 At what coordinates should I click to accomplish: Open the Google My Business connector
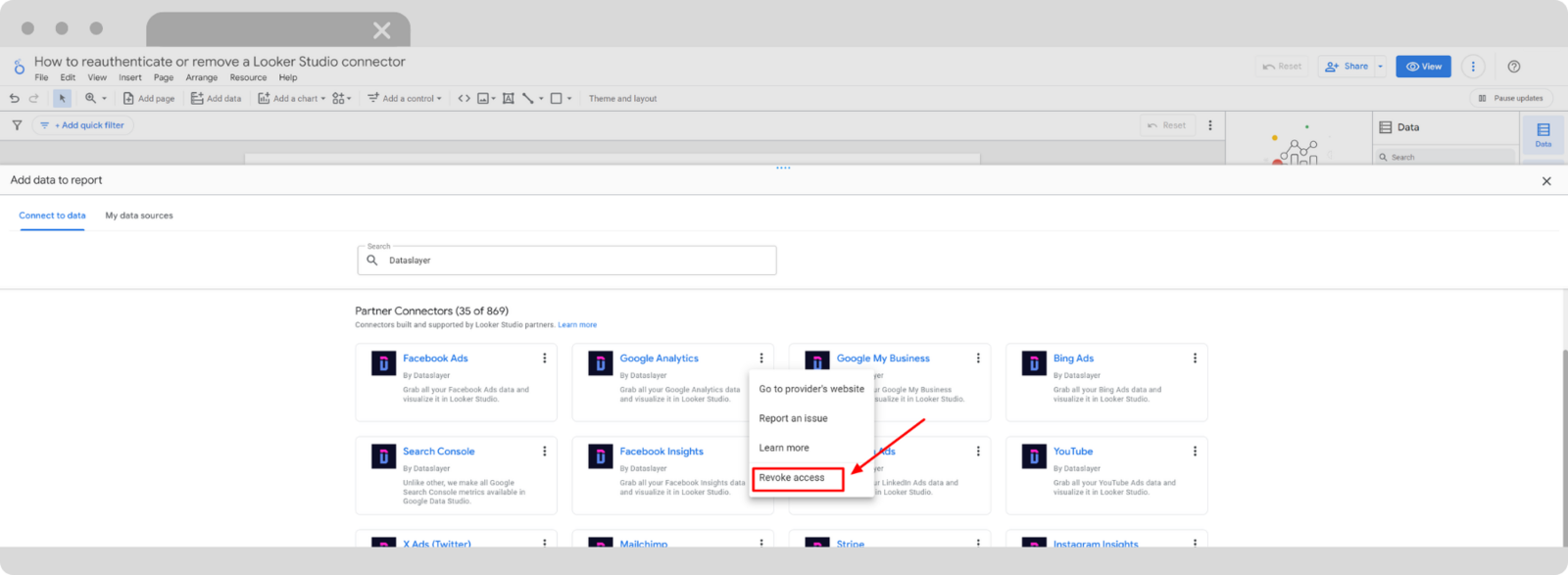point(883,359)
